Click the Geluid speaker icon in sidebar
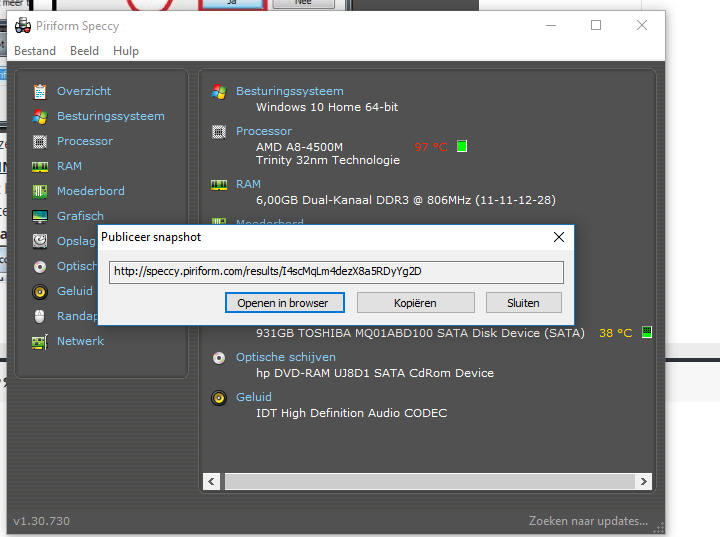720x537 pixels. point(40,292)
